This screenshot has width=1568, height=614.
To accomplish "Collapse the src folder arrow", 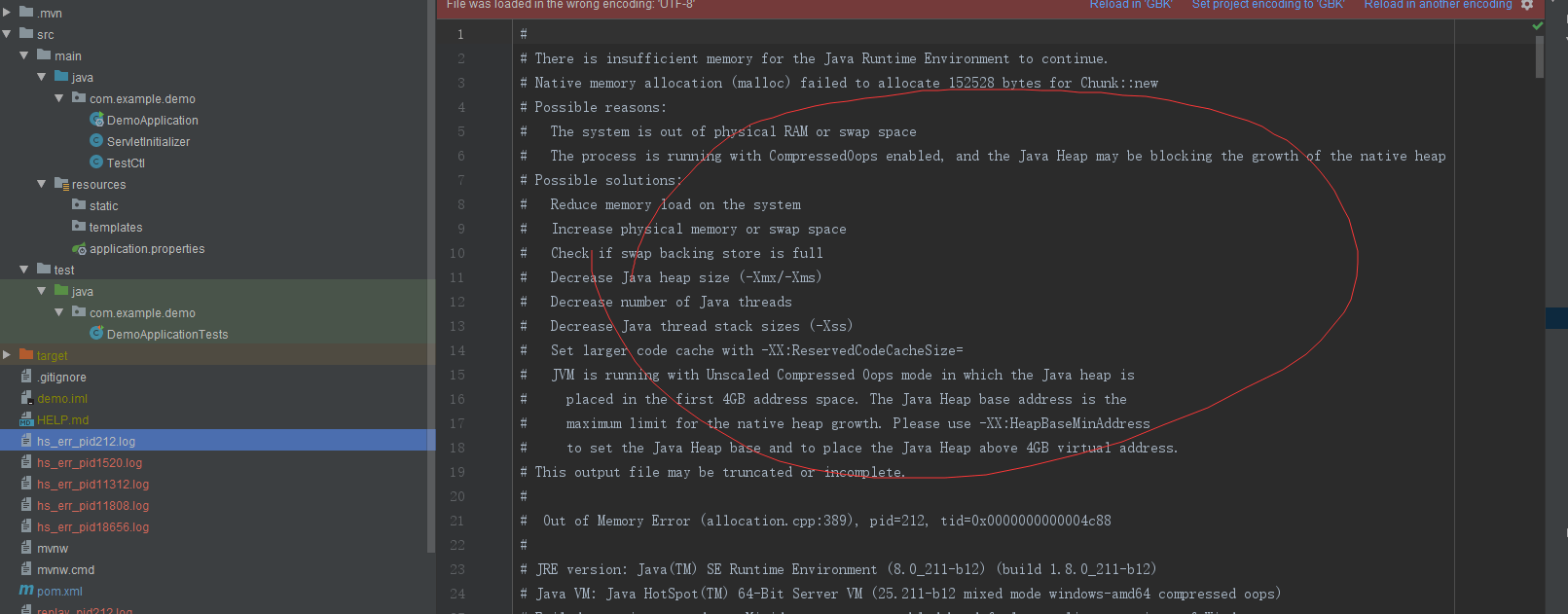I will (8, 34).
